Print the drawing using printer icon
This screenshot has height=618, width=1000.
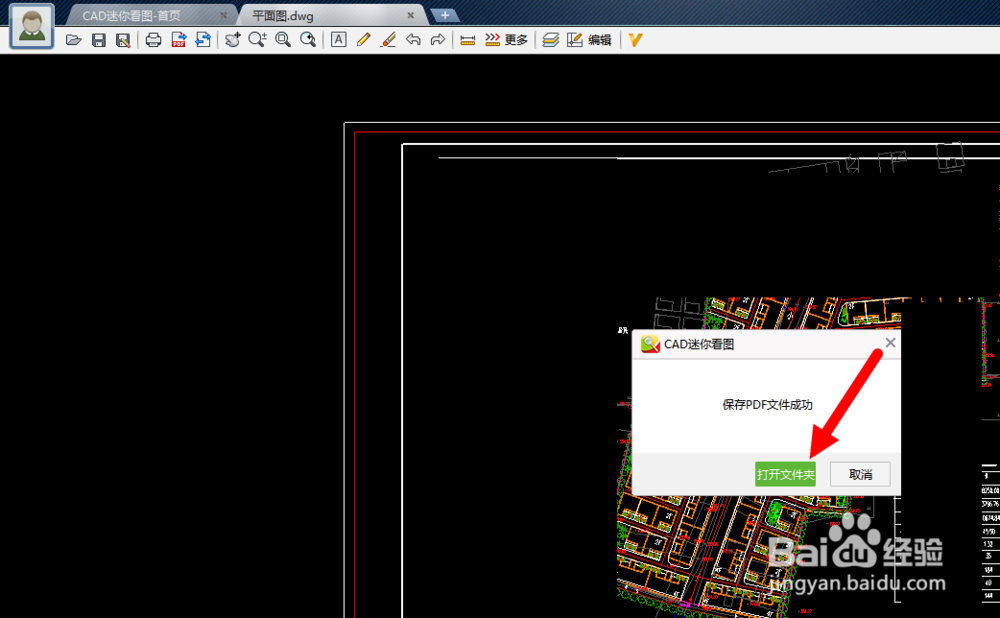point(153,40)
